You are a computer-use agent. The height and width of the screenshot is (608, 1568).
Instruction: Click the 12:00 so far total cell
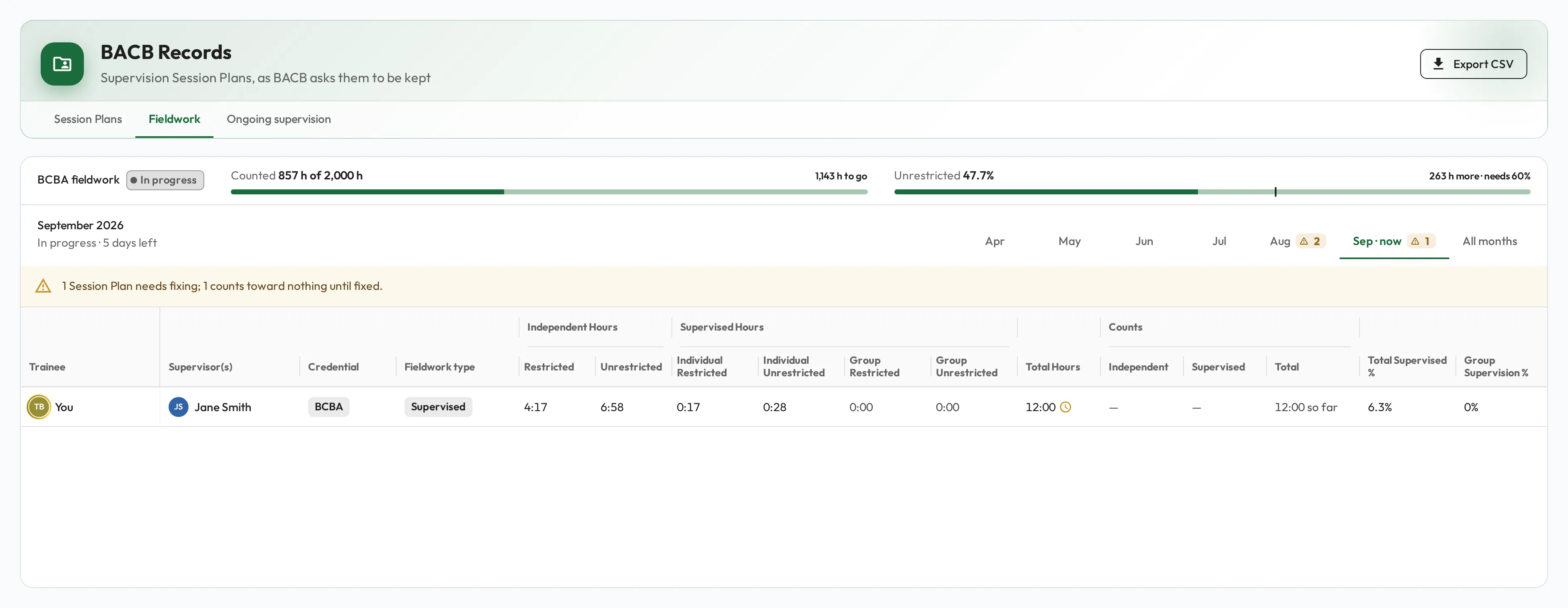1306,407
